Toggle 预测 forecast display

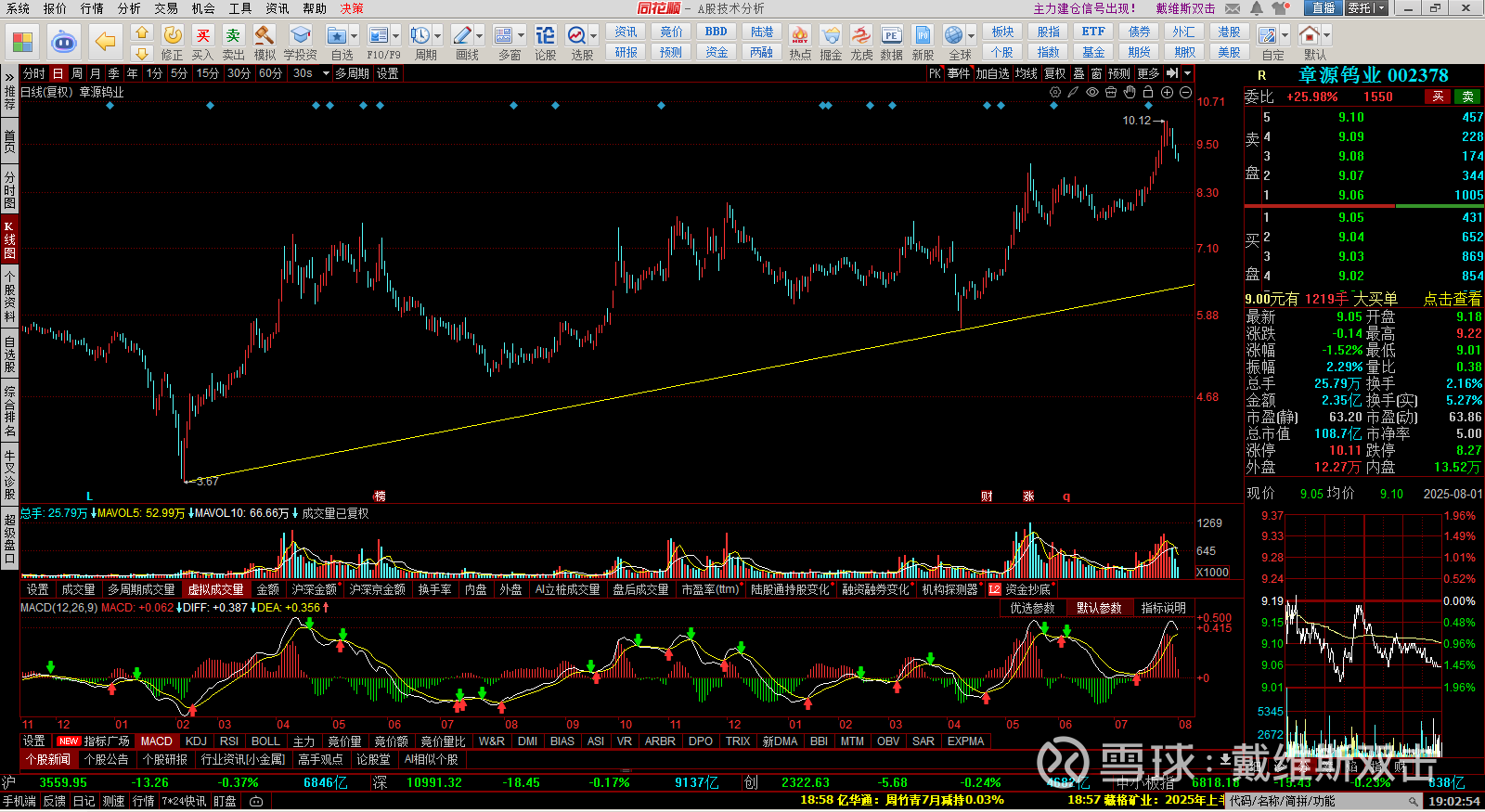click(1119, 73)
